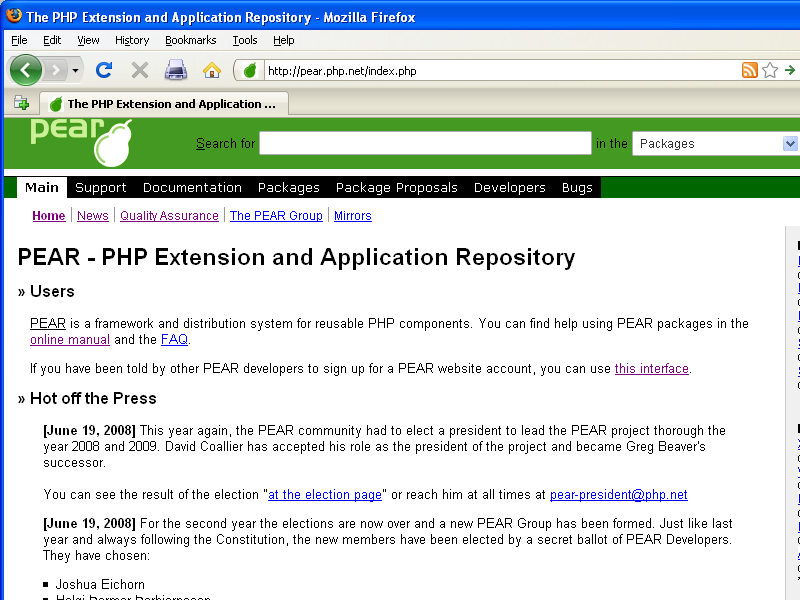Viewport: 800px width, 600px height.
Task: Select the PHP Extension and Application browser tab
Action: (x=164, y=104)
